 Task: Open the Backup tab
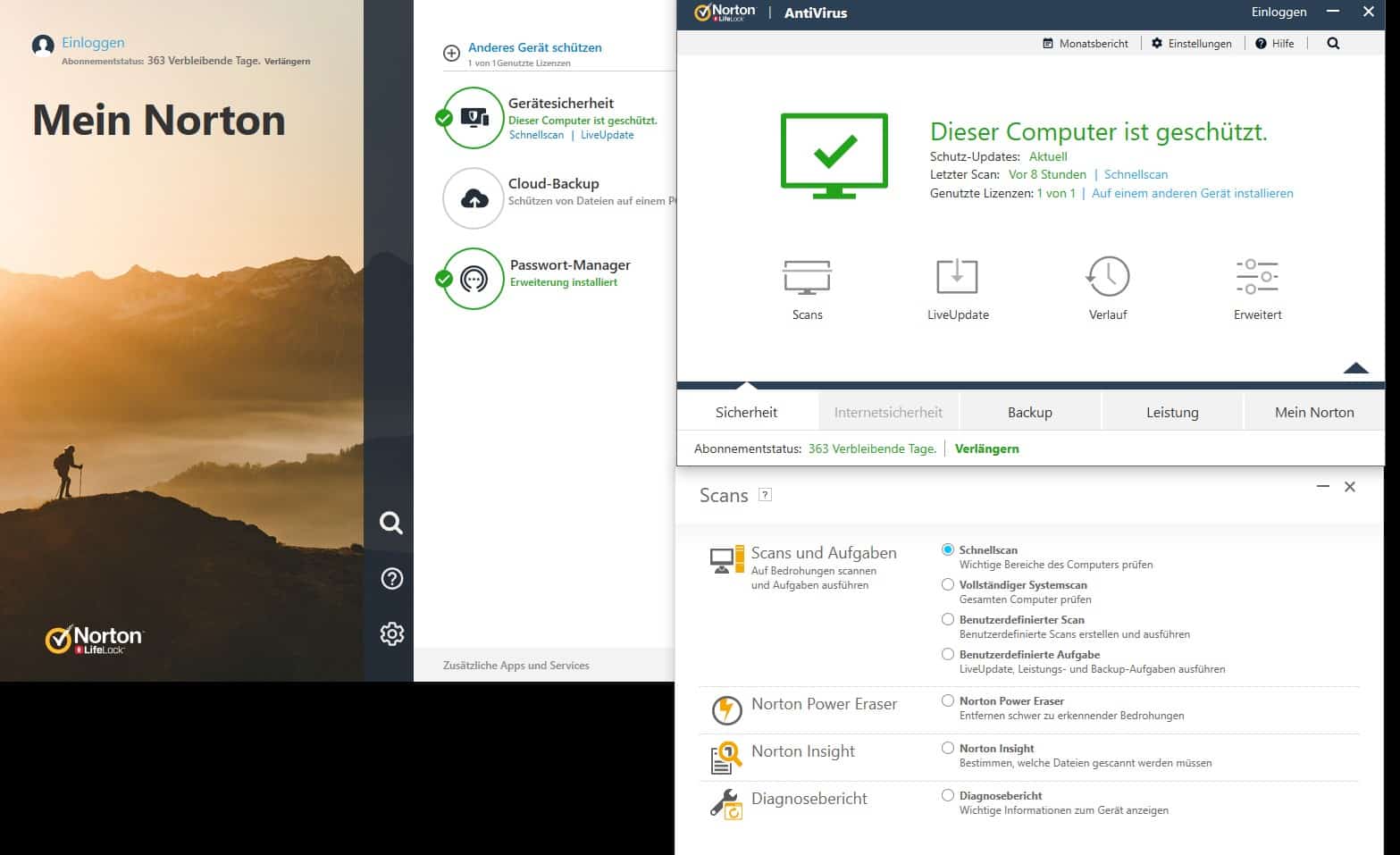[1029, 412]
